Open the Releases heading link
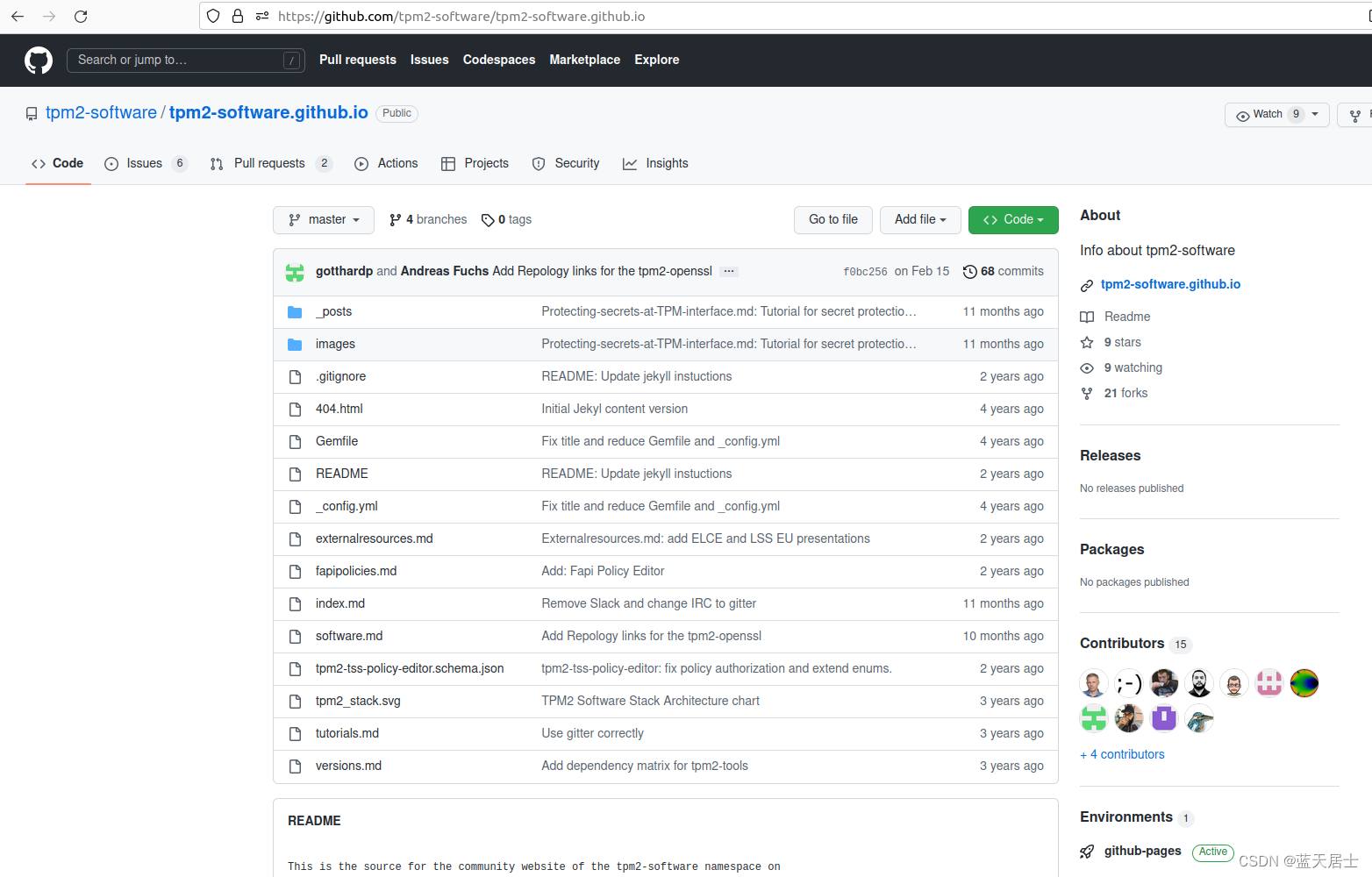 point(1111,456)
